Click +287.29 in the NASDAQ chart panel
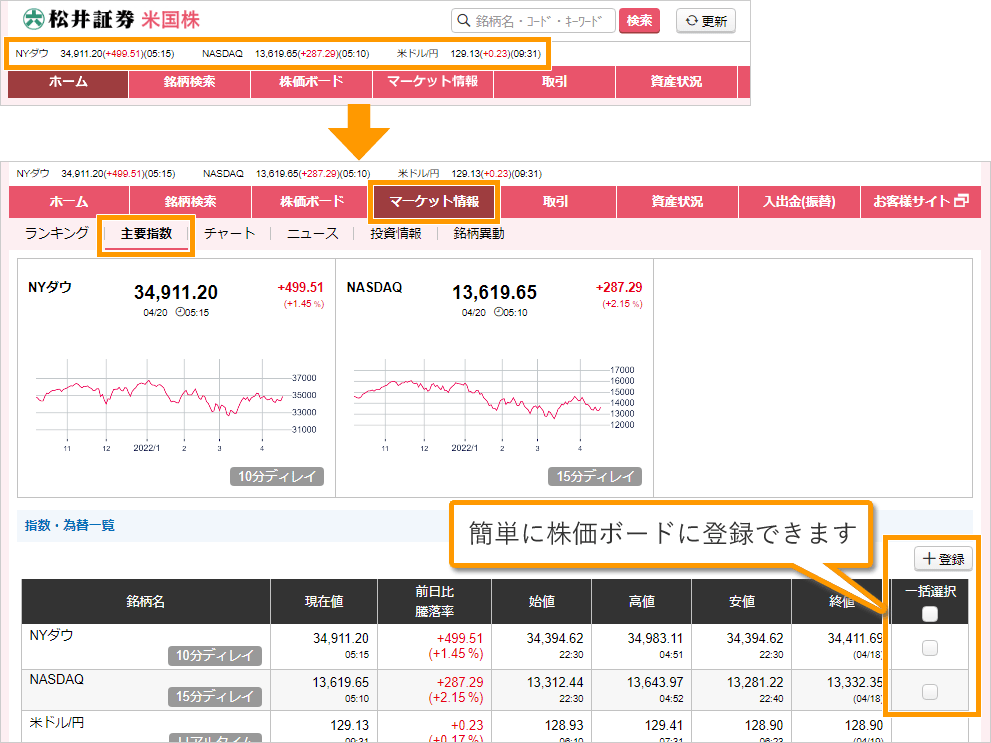Screen dimensions: 991x743 pyautogui.click(x=619, y=287)
